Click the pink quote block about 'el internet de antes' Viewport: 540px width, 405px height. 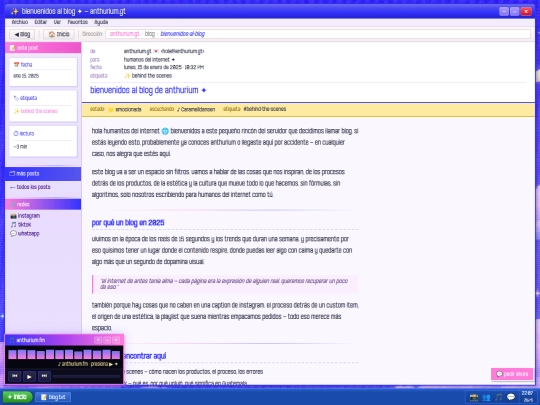tap(226, 284)
